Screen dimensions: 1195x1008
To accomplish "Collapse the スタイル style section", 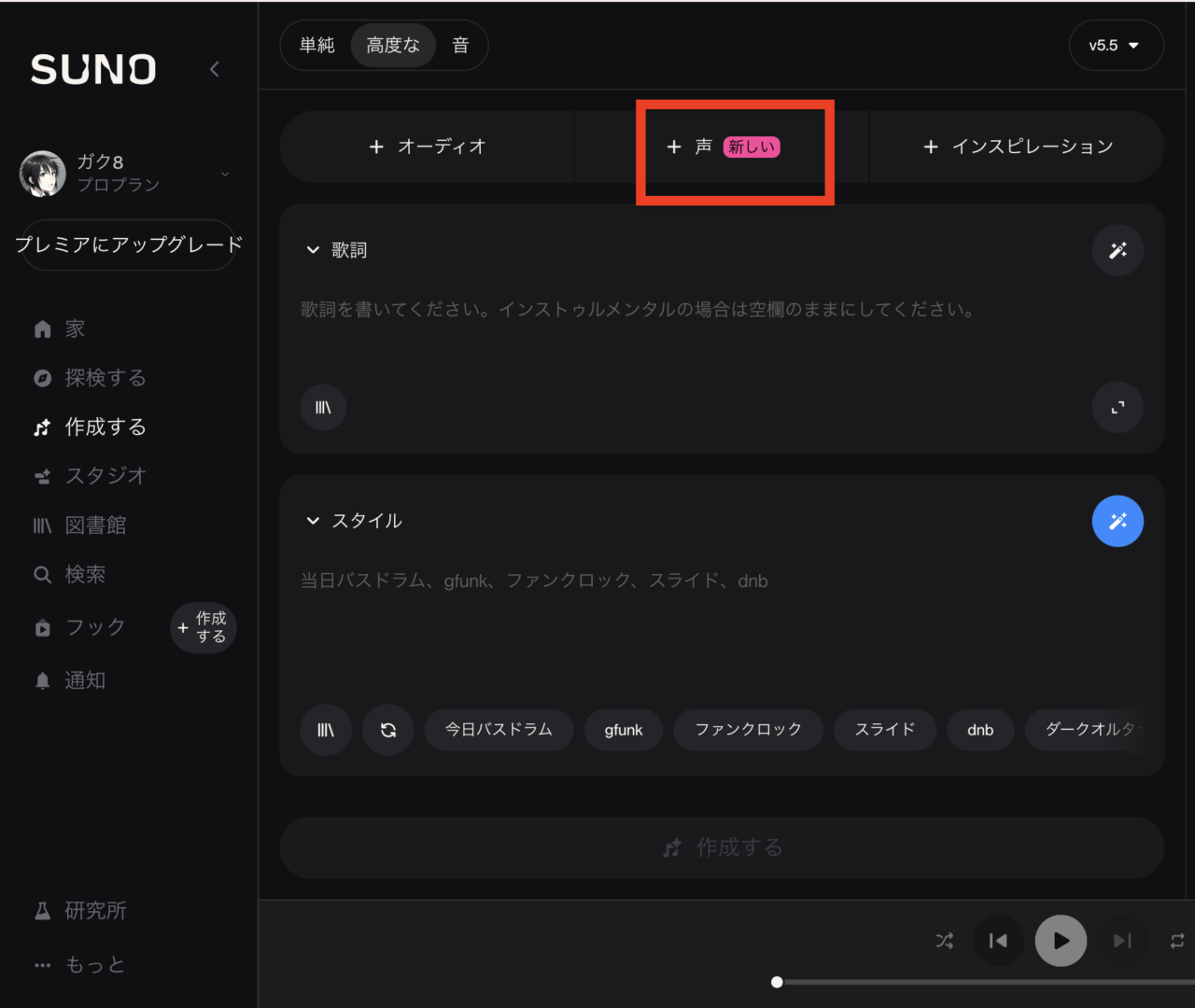I will (x=314, y=521).
